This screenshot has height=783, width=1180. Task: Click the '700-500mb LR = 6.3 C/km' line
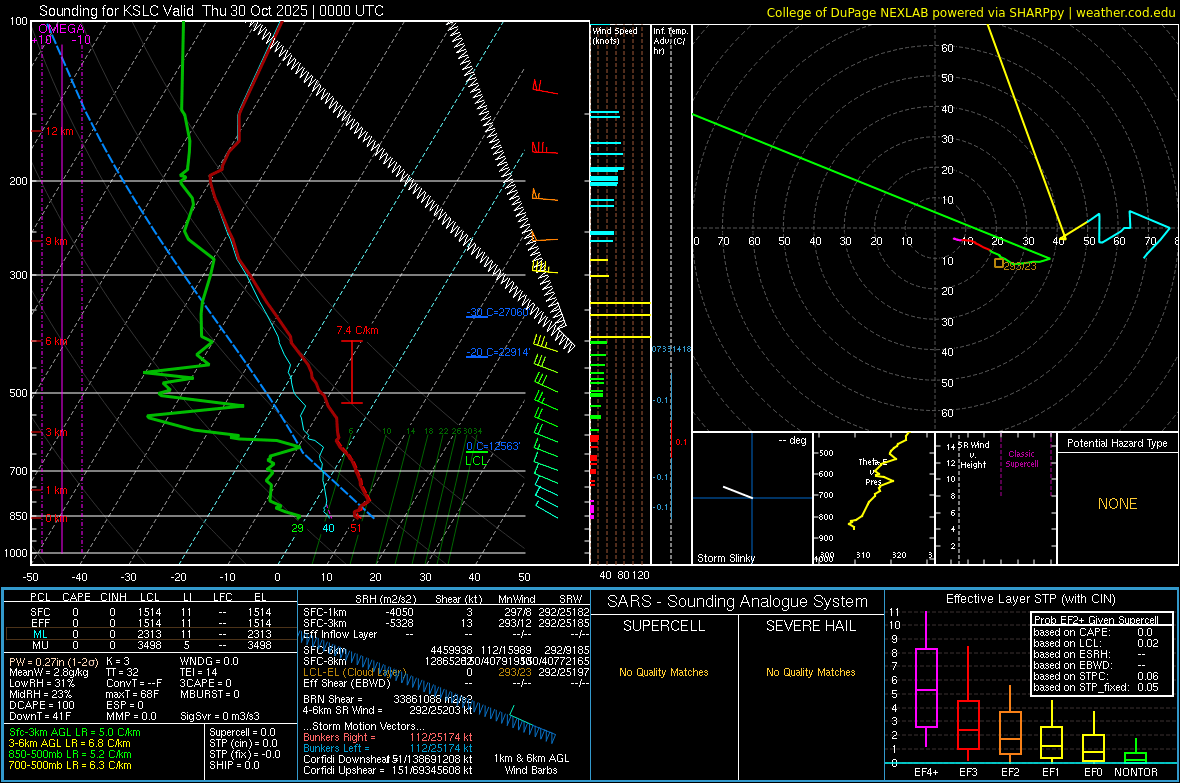[70, 766]
